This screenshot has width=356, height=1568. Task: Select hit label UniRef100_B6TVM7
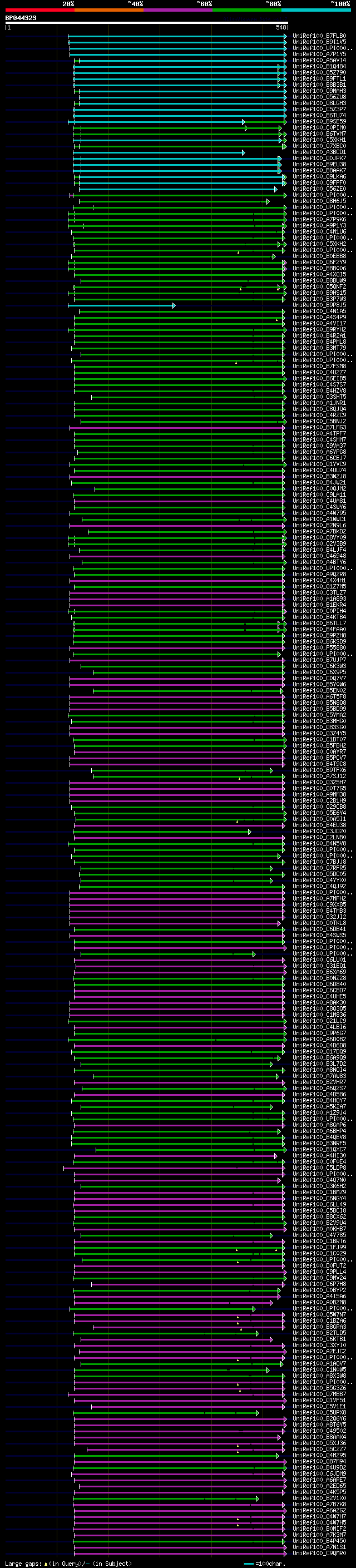click(319, 133)
